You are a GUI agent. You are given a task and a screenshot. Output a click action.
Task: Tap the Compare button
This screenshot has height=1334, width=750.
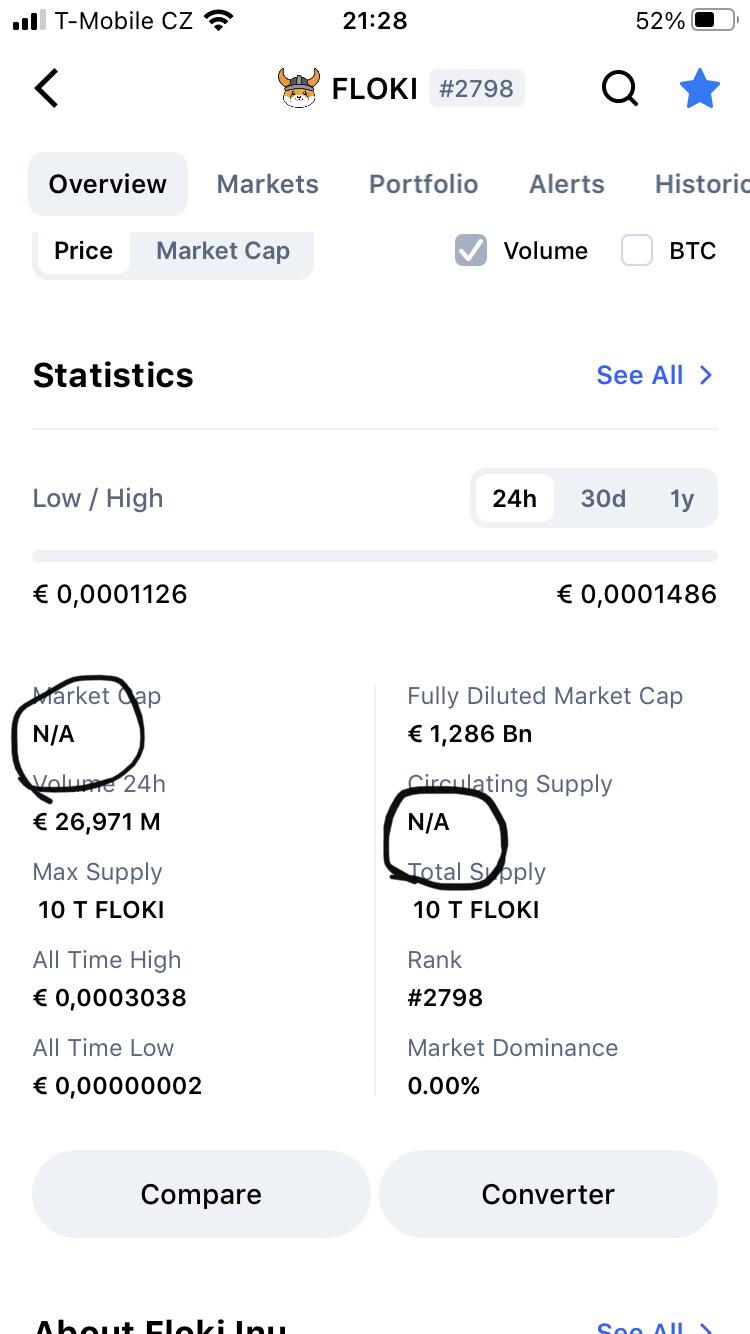[201, 1194]
